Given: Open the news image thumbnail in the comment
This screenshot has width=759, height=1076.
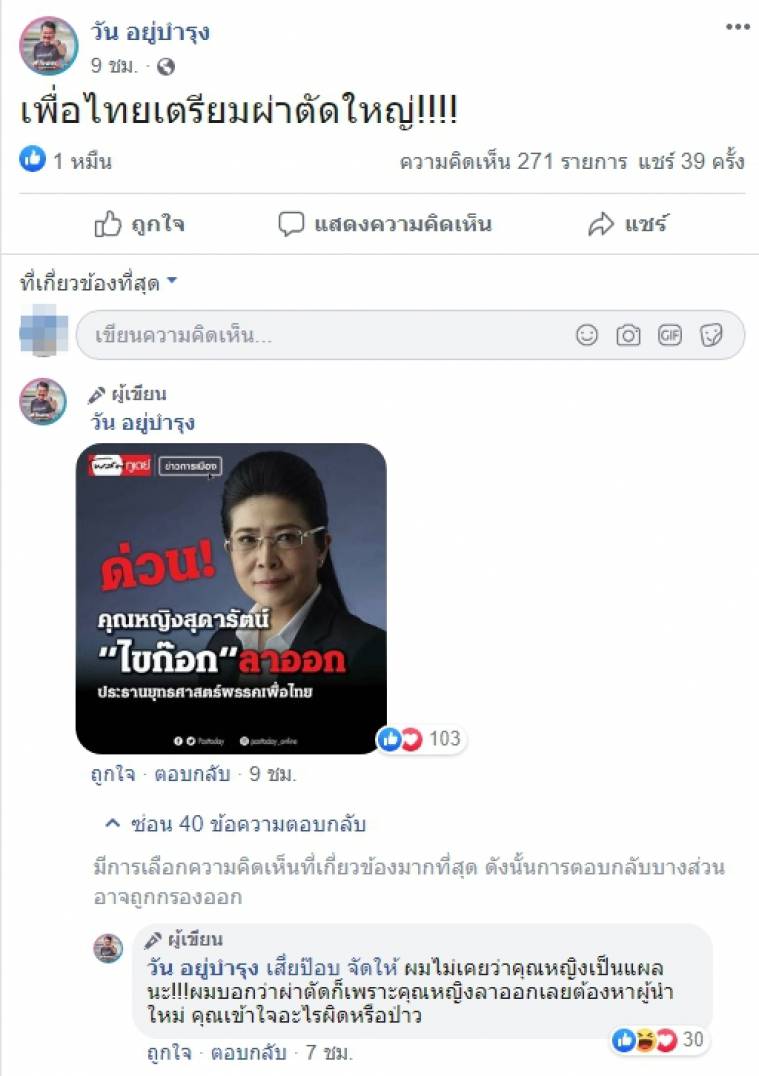Looking at the screenshot, I should [x=231, y=598].
